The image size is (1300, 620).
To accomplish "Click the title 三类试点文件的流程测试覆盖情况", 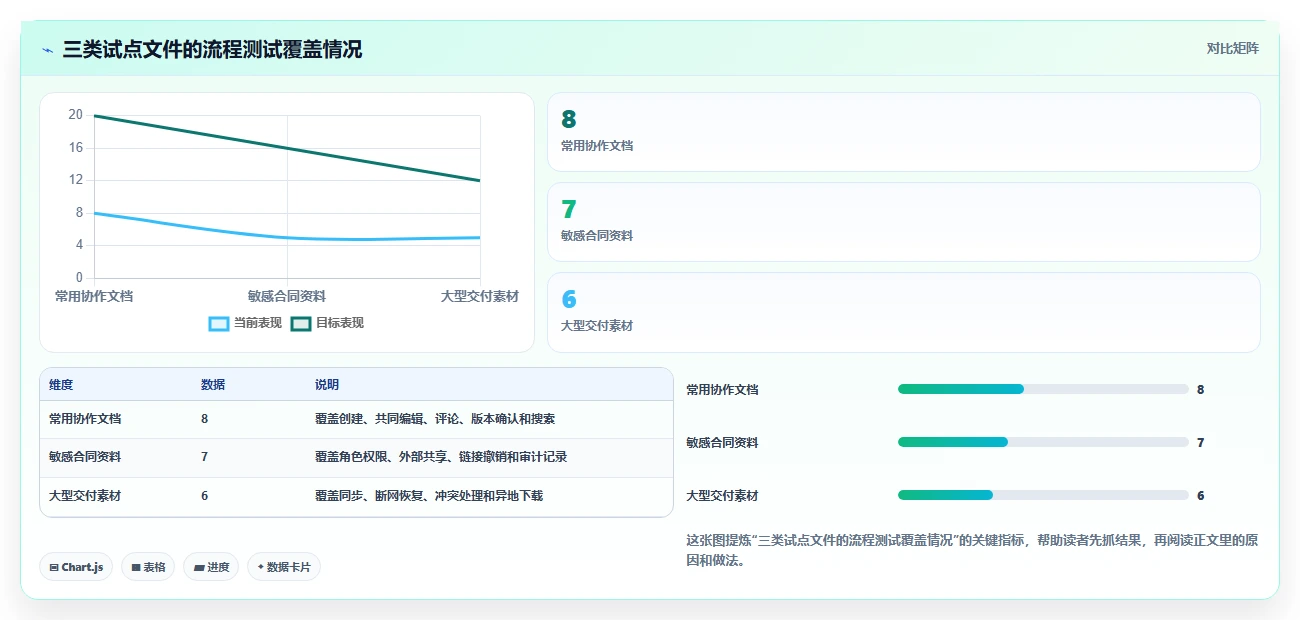I will tap(212, 49).
